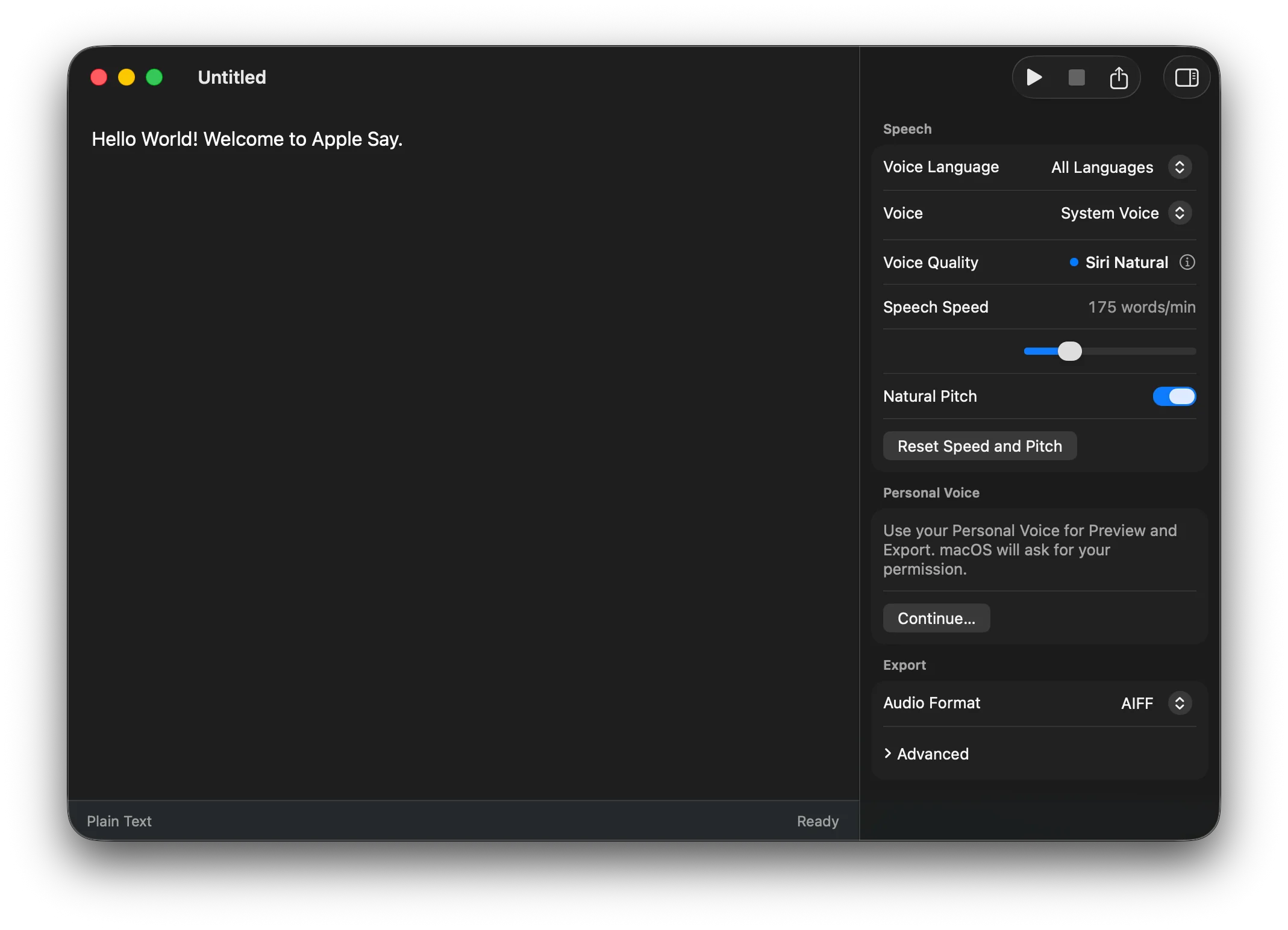Stop speech playback
The image size is (1288, 930).
tap(1076, 78)
